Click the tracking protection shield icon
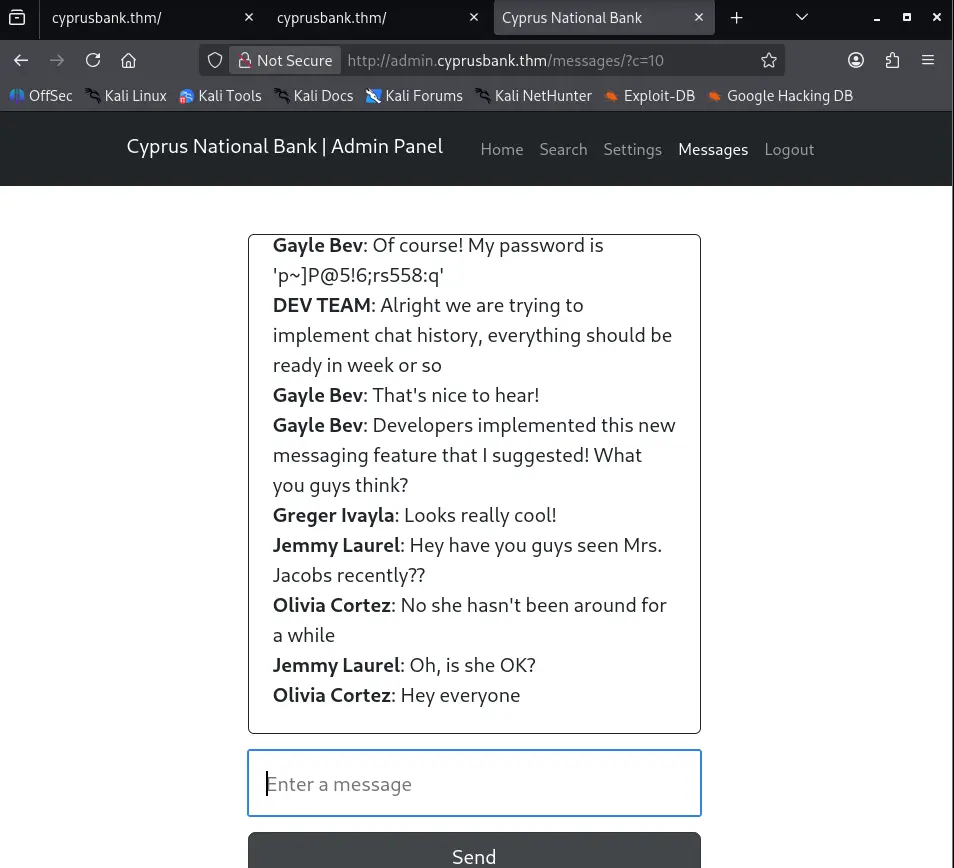This screenshot has height=868, width=954. point(214,60)
